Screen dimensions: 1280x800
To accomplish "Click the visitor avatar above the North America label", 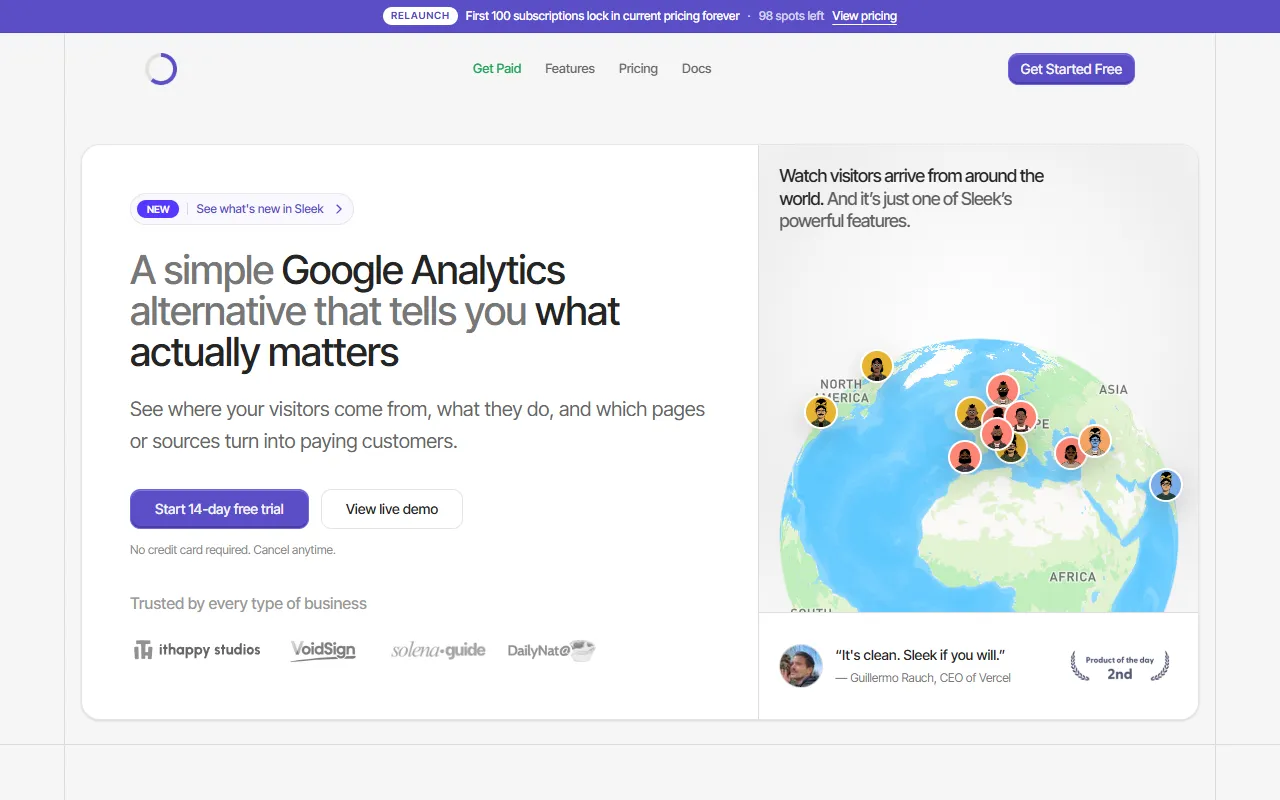I will point(877,366).
